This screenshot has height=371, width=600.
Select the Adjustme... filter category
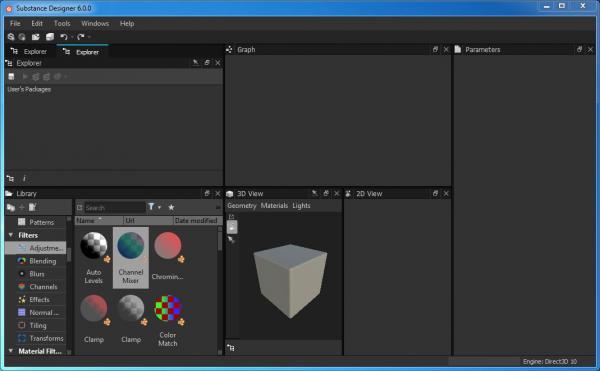click(x=36, y=248)
